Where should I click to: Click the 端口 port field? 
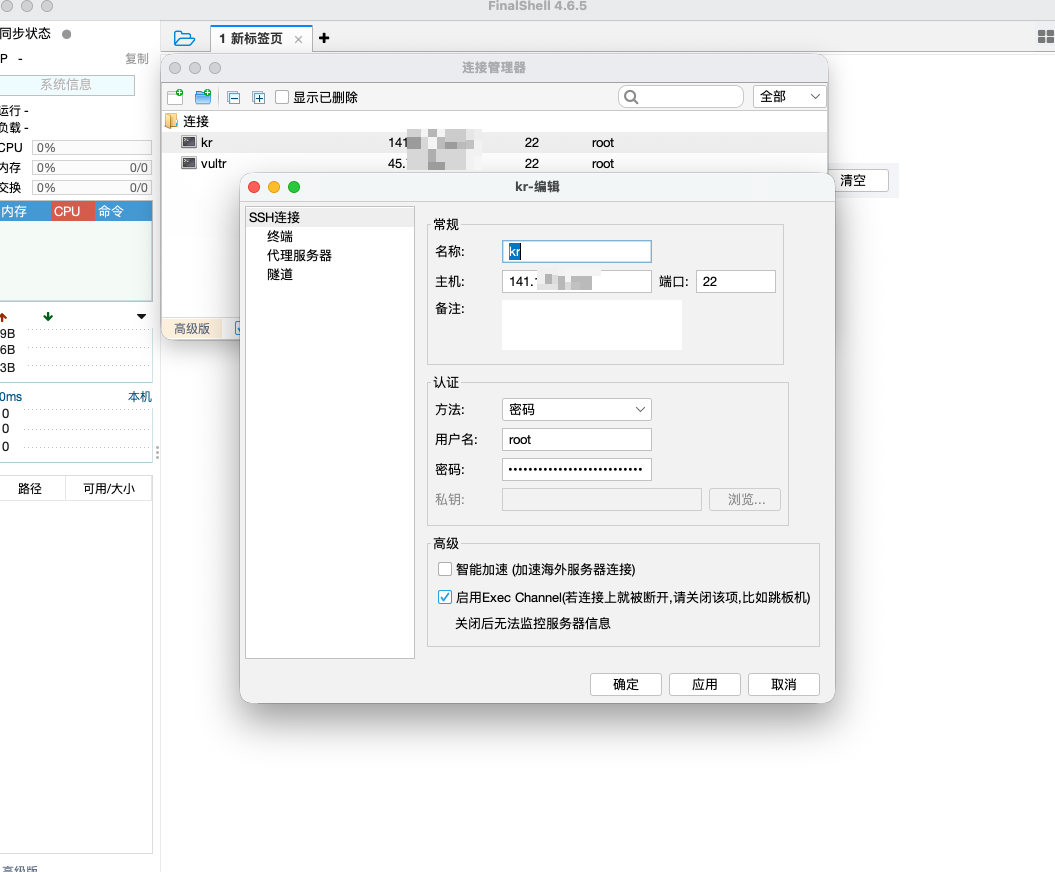735,281
